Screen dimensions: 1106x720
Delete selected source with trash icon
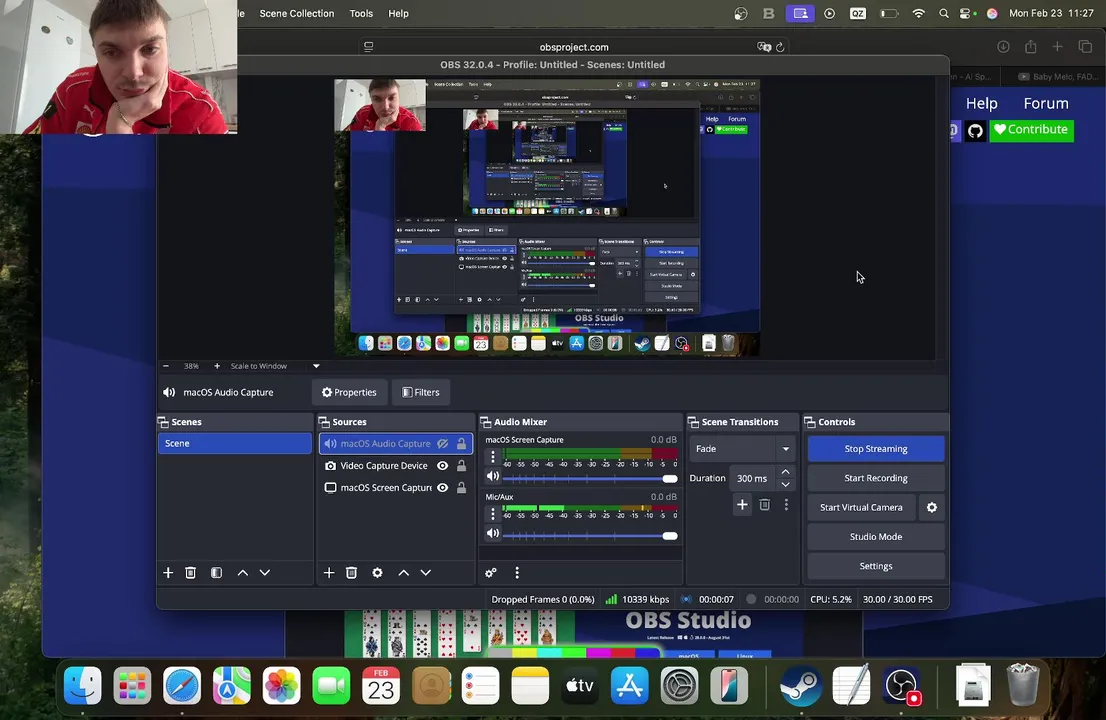point(351,573)
